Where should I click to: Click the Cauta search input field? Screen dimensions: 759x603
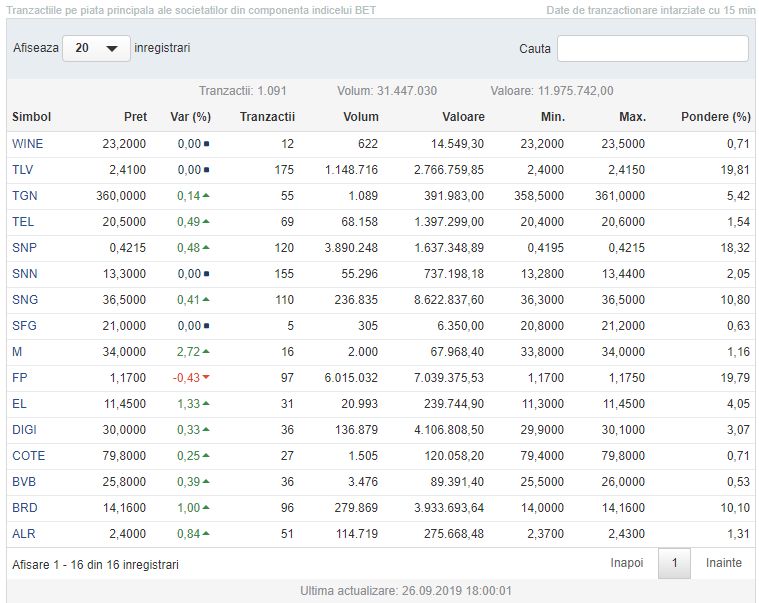(x=652, y=49)
